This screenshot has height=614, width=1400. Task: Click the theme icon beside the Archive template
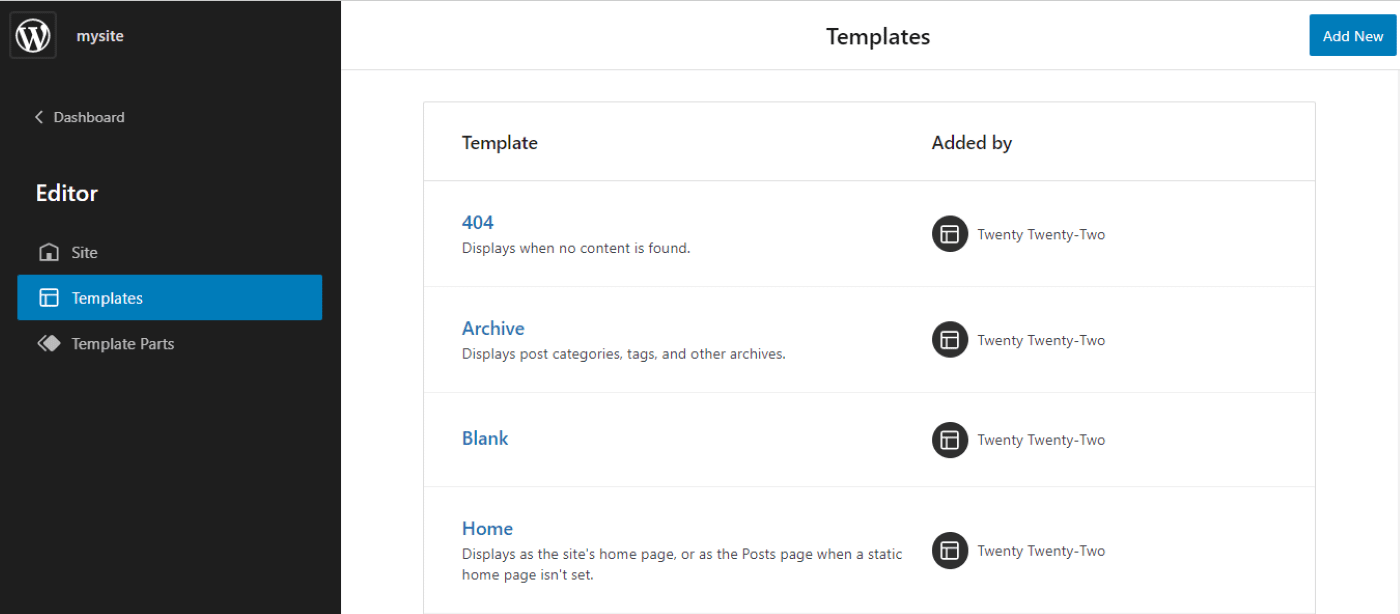coord(949,339)
